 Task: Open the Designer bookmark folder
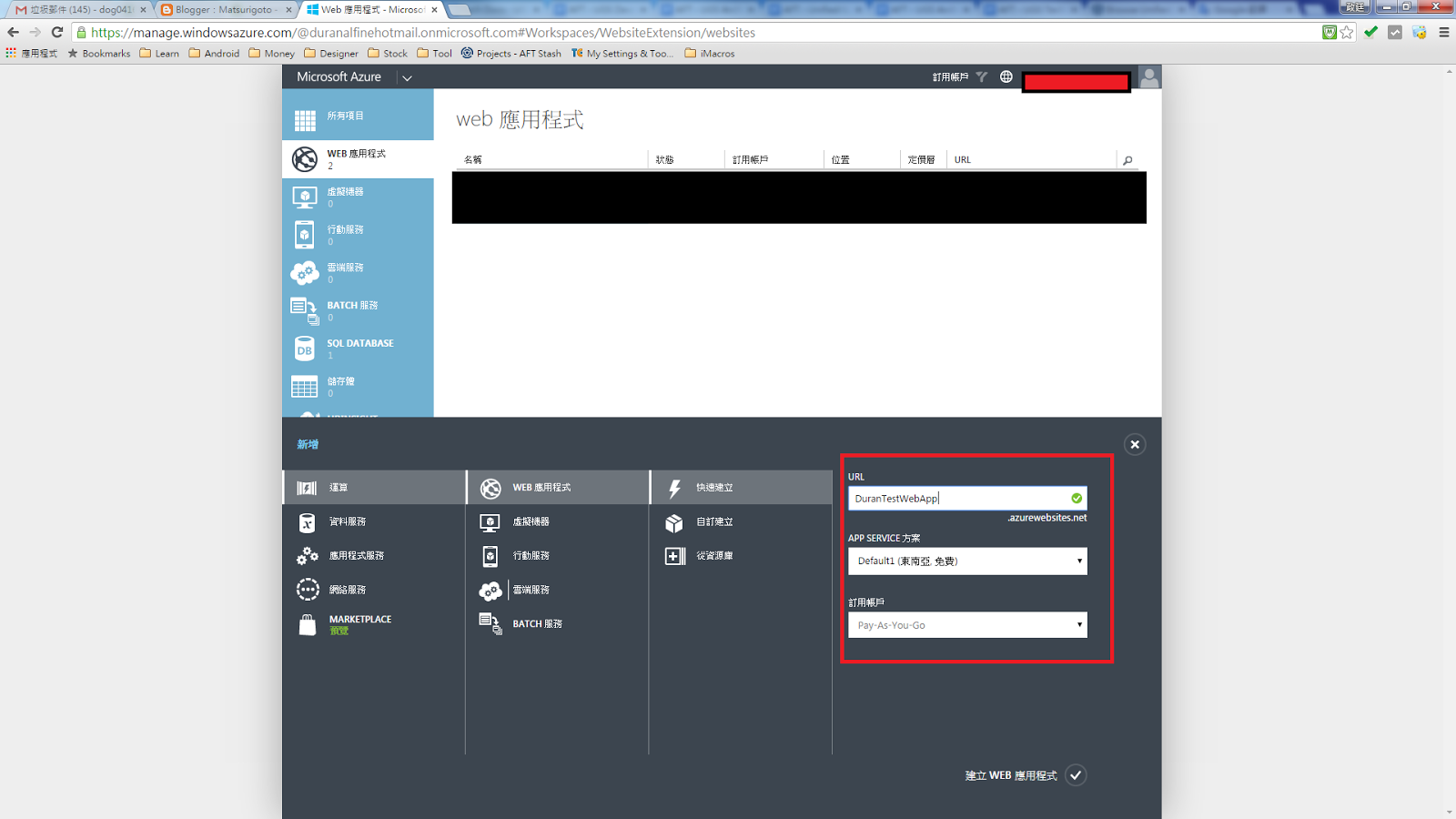[331, 54]
